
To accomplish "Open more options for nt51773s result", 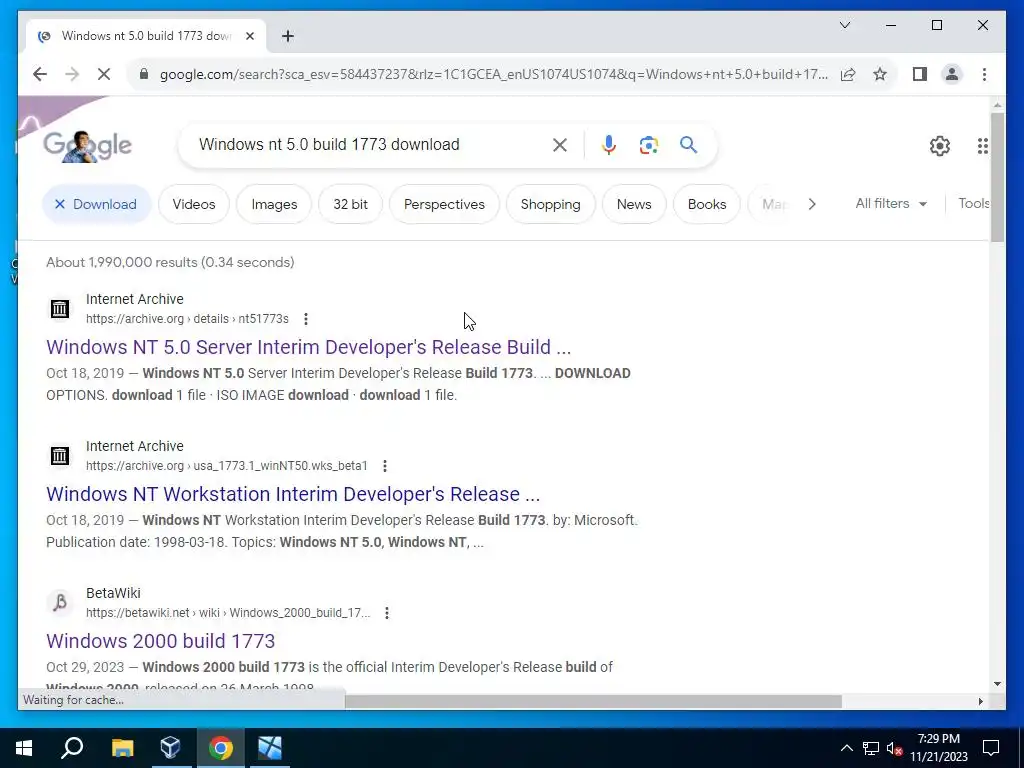I will click(306, 319).
